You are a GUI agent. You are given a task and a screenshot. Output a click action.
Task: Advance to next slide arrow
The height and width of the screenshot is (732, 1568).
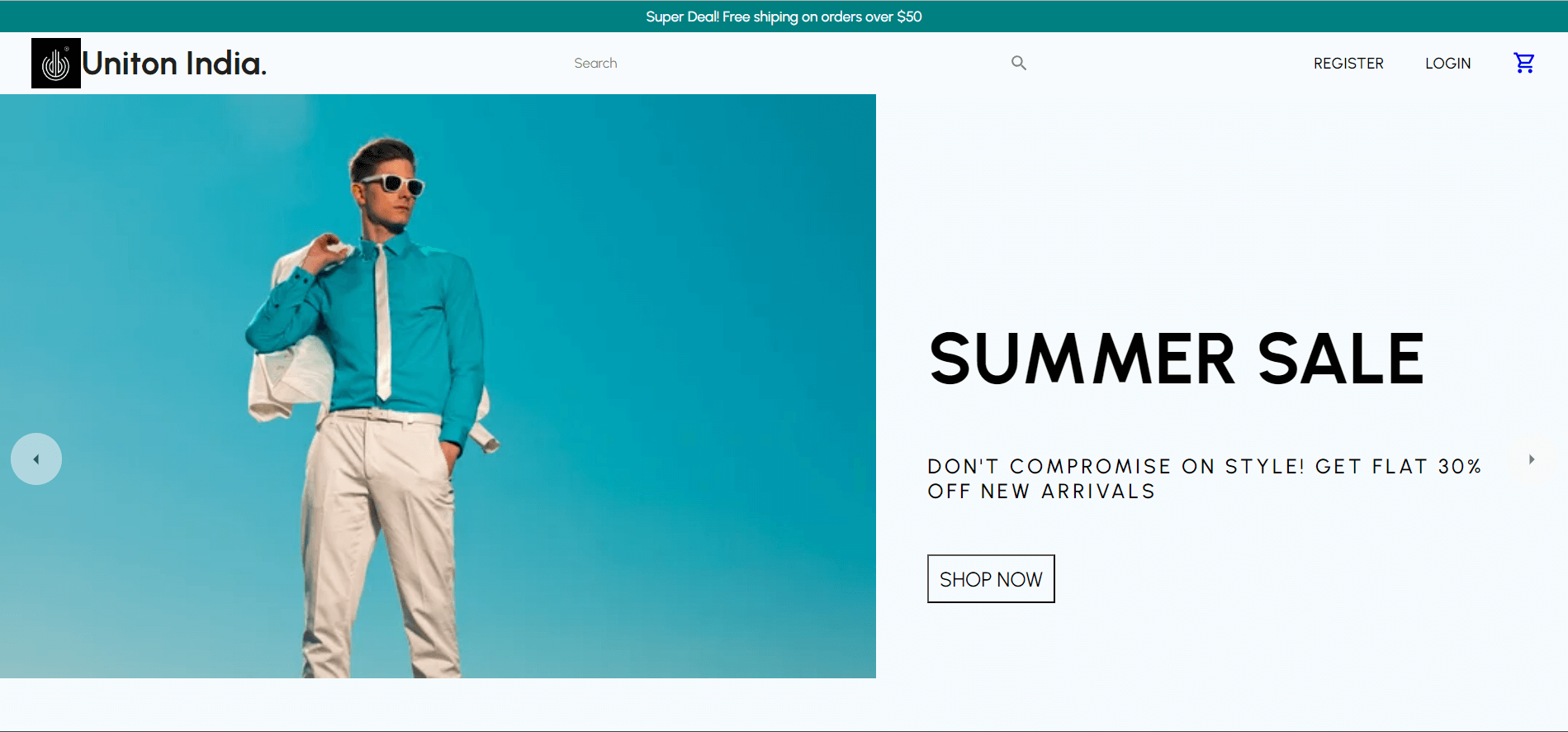(1532, 459)
